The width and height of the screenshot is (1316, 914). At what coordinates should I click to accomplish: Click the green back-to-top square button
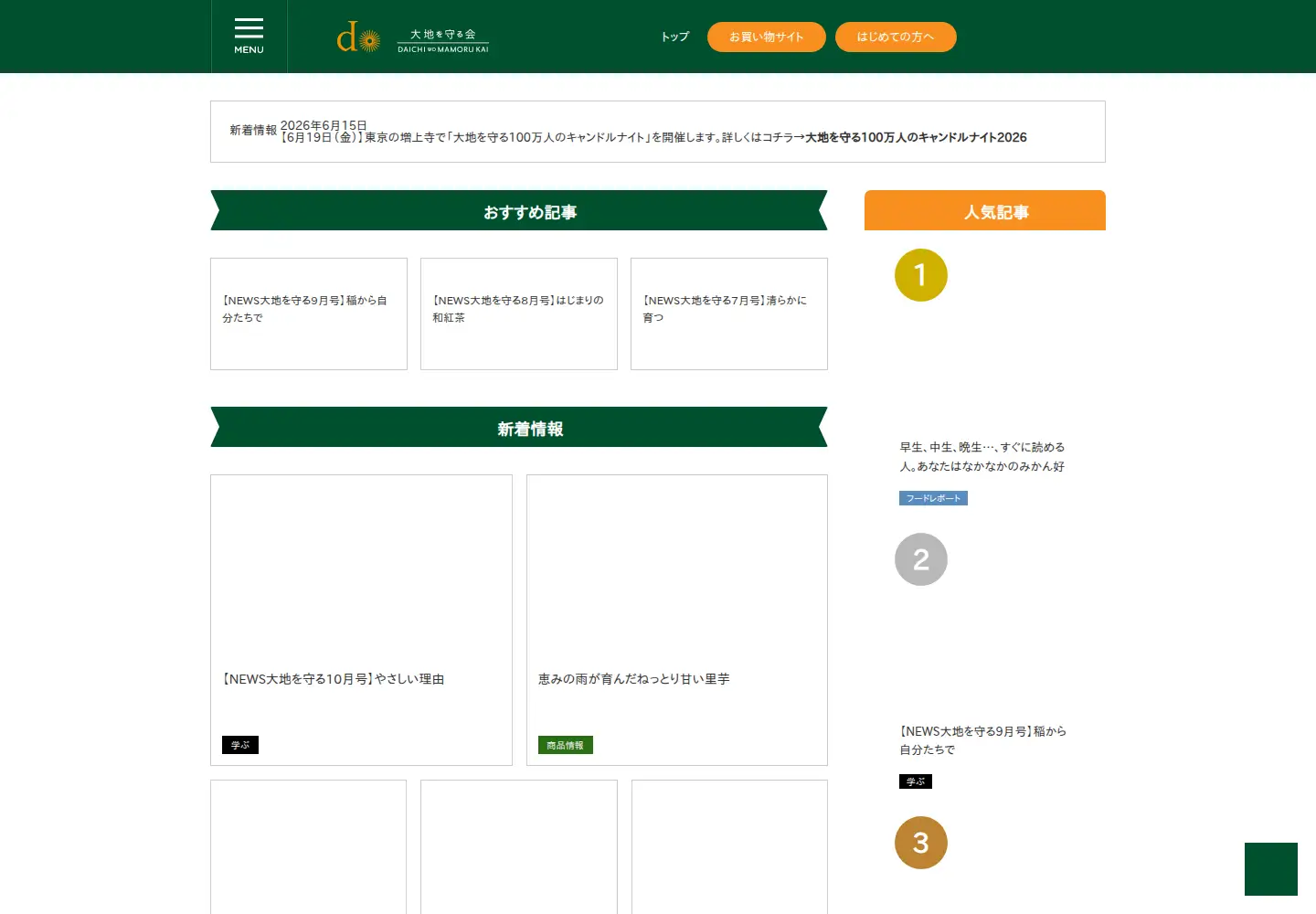point(1271,869)
